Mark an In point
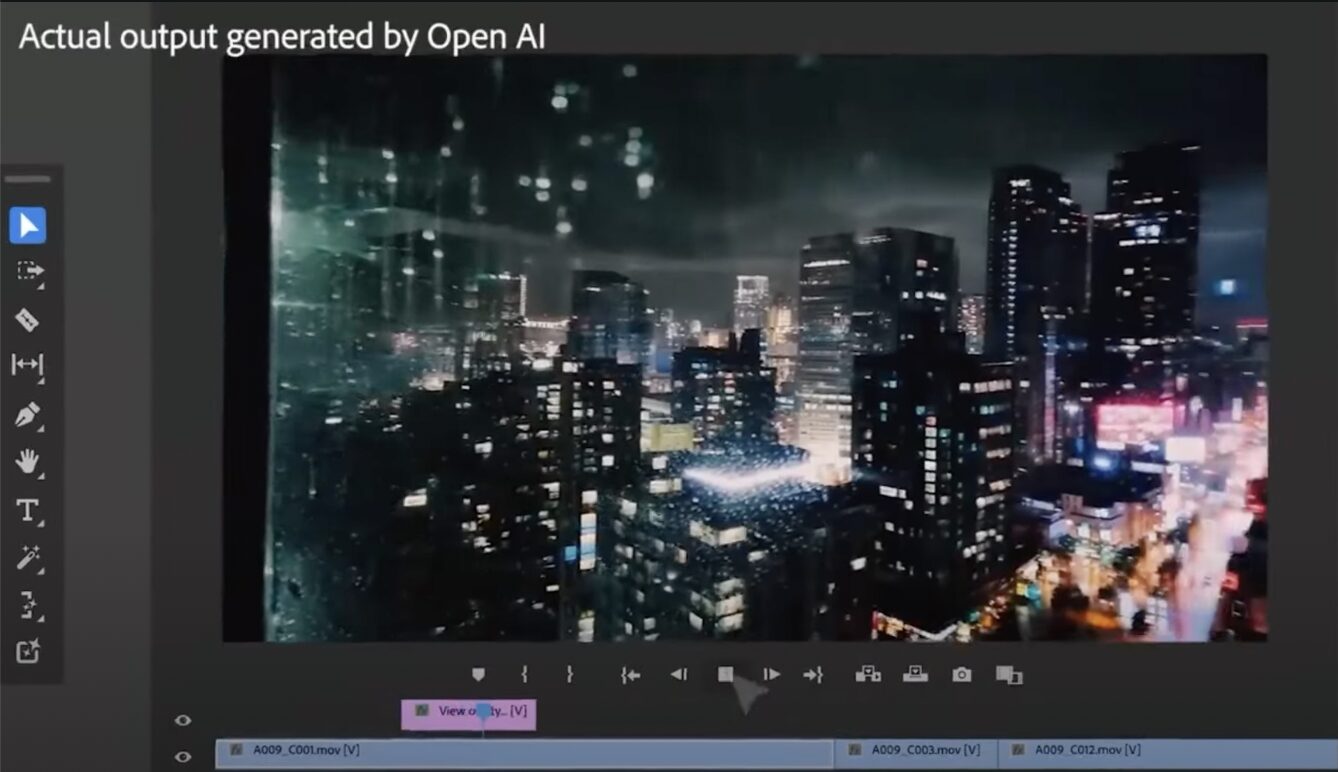 pyautogui.click(x=523, y=675)
